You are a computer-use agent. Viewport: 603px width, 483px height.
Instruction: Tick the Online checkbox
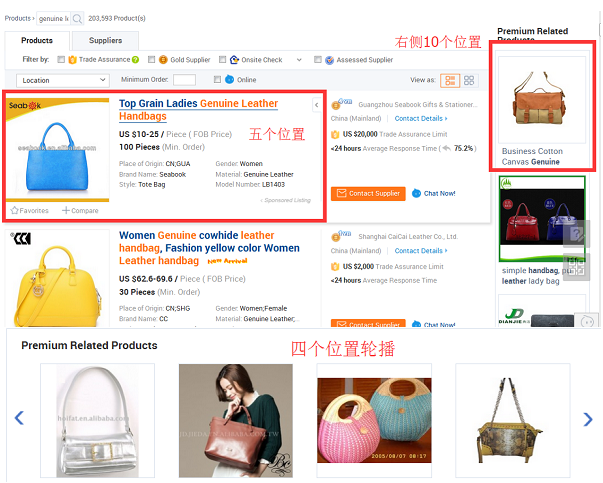point(217,80)
